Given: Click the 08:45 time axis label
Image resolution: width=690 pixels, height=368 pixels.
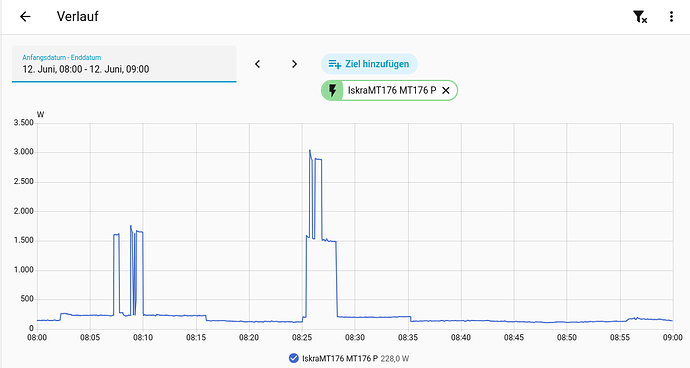Looking at the screenshot, I should pyautogui.click(x=514, y=338).
